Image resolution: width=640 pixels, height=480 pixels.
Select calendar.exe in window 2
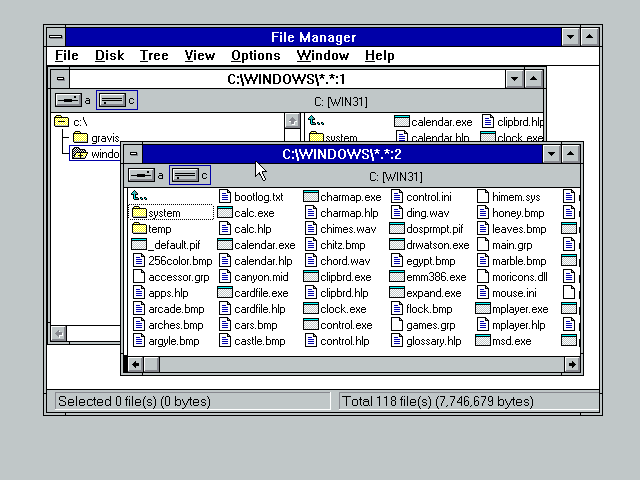(x=257, y=245)
